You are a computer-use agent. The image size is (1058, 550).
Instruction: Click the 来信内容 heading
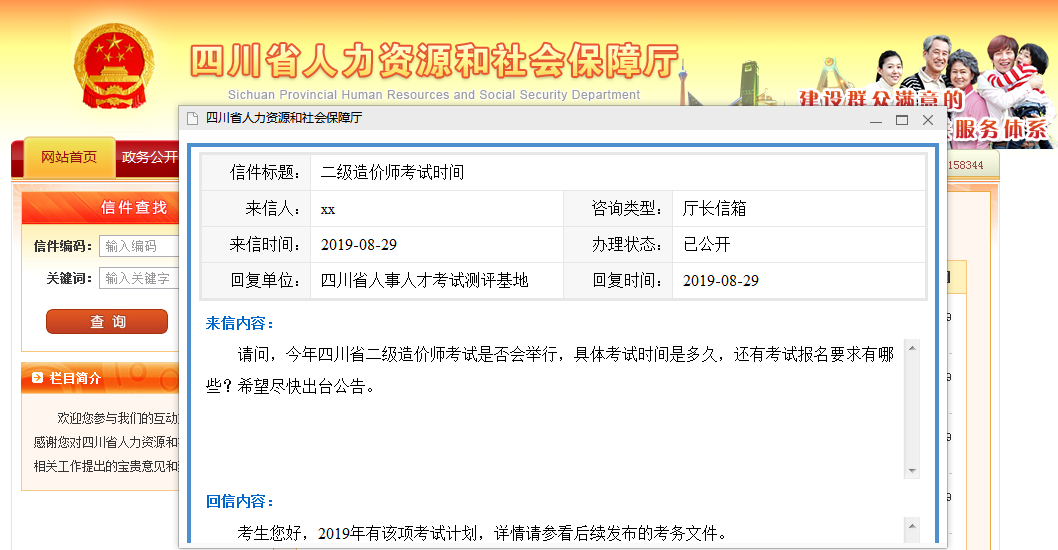pyautogui.click(x=240, y=323)
